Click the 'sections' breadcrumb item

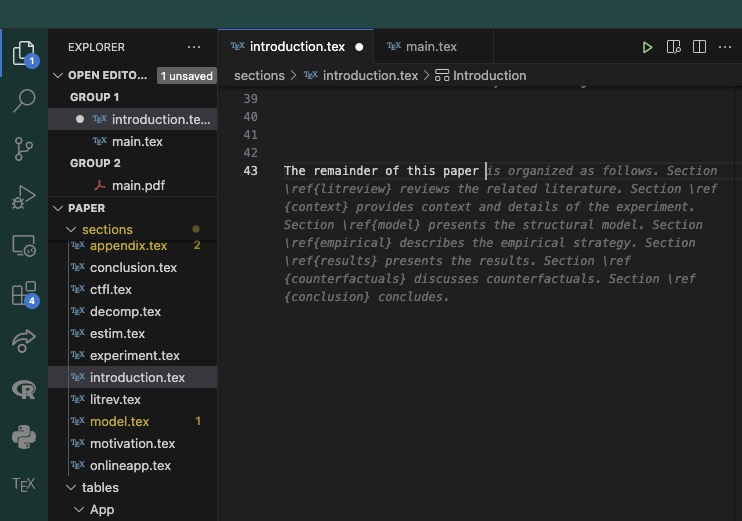click(259, 76)
